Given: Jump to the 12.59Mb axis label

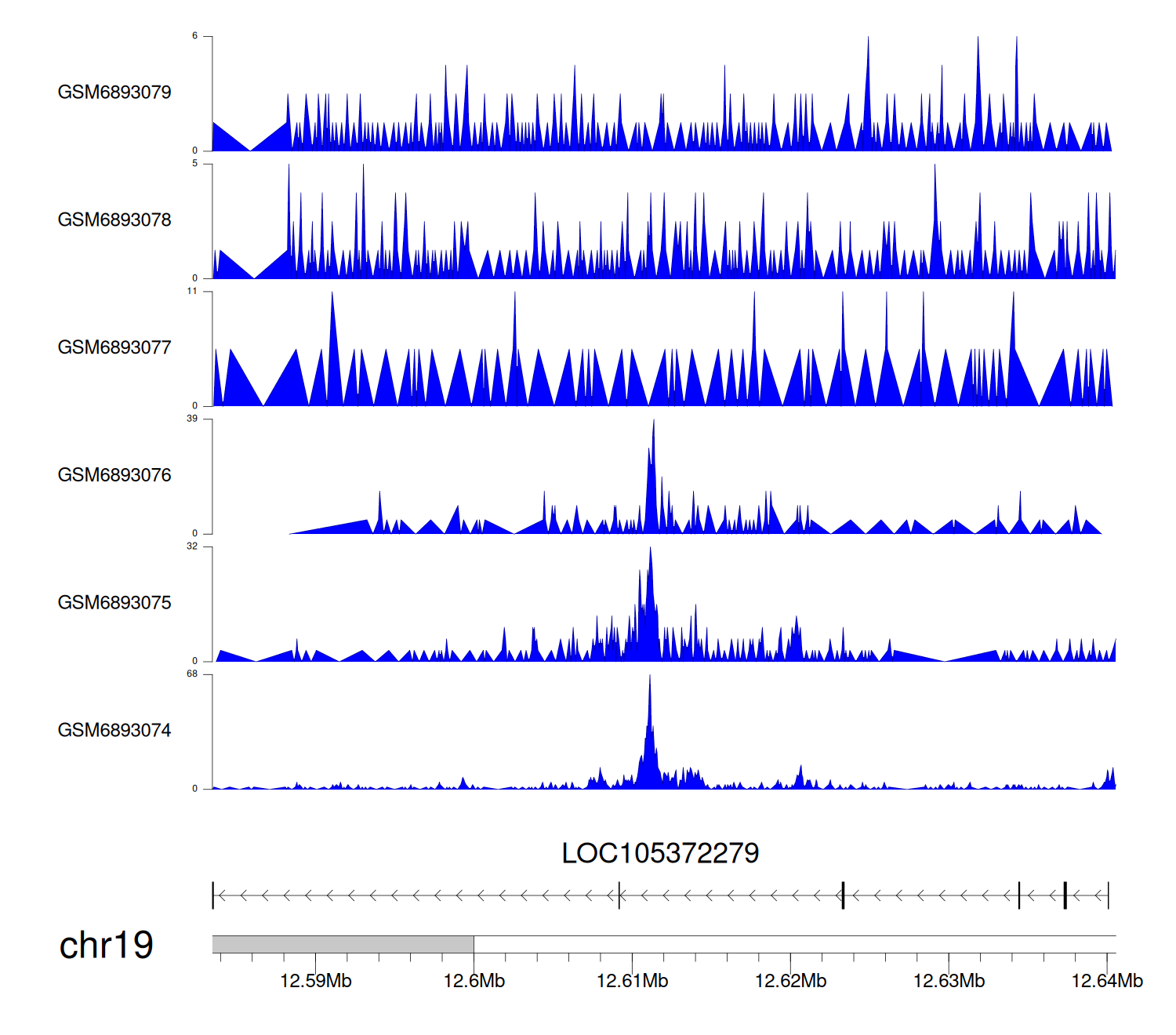Looking at the screenshot, I should pyautogui.click(x=315, y=981).
